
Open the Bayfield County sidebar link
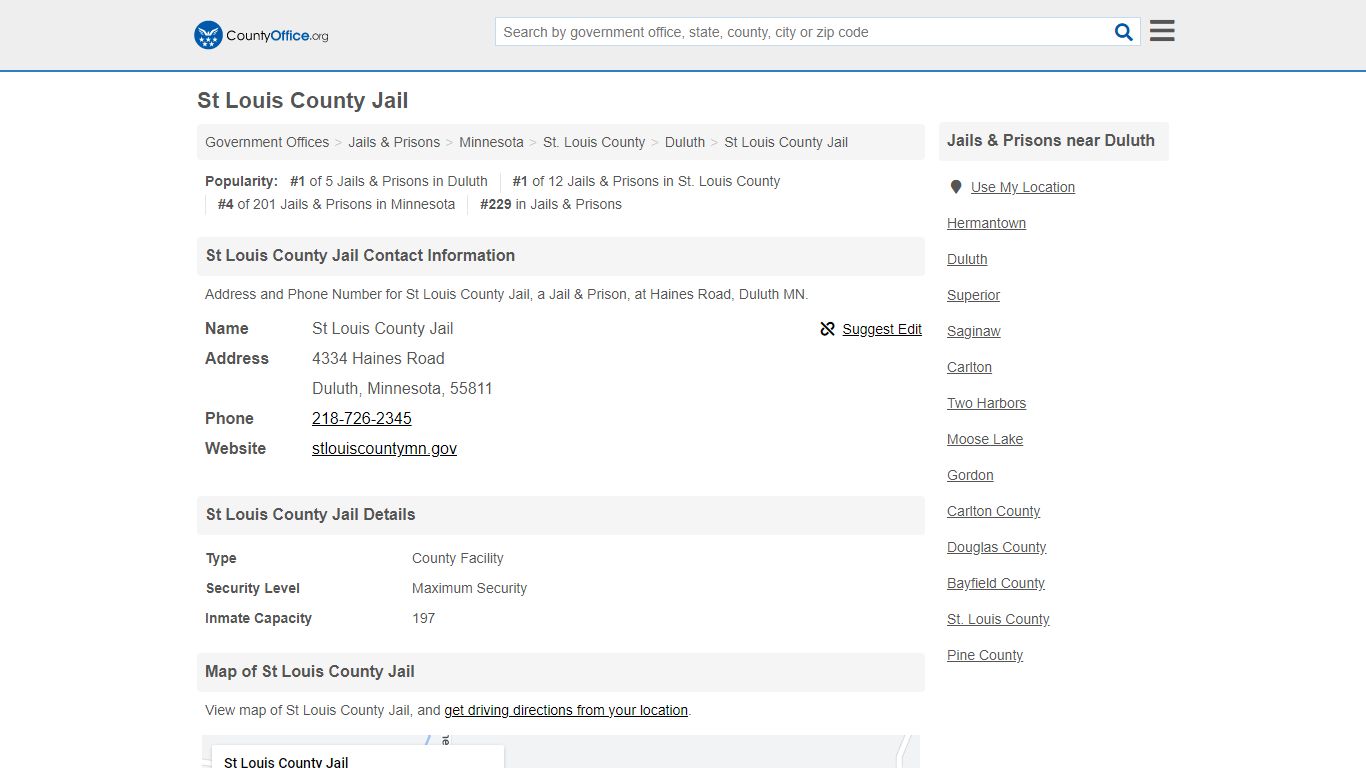(x=995, y=583)
